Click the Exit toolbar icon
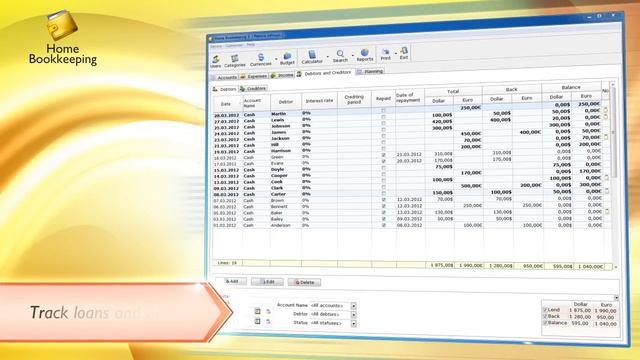Screen dimensions: 640x360 point(404,53)
